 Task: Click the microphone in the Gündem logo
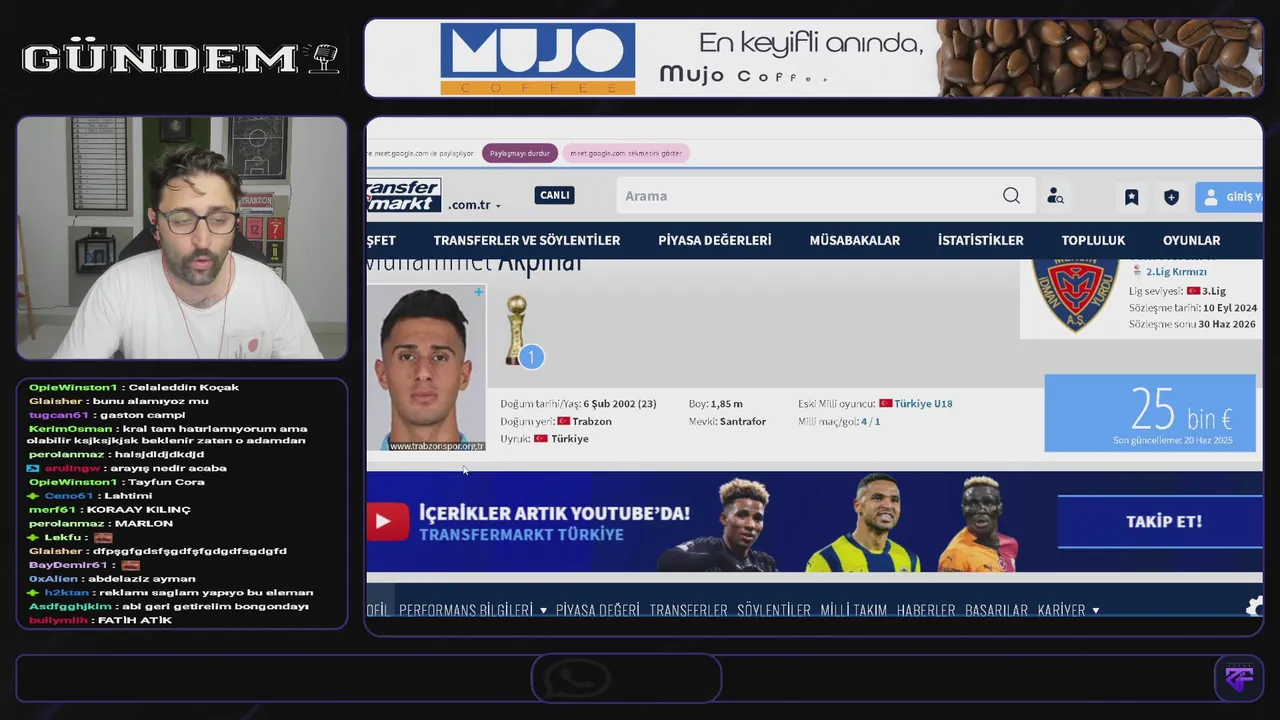325,58
